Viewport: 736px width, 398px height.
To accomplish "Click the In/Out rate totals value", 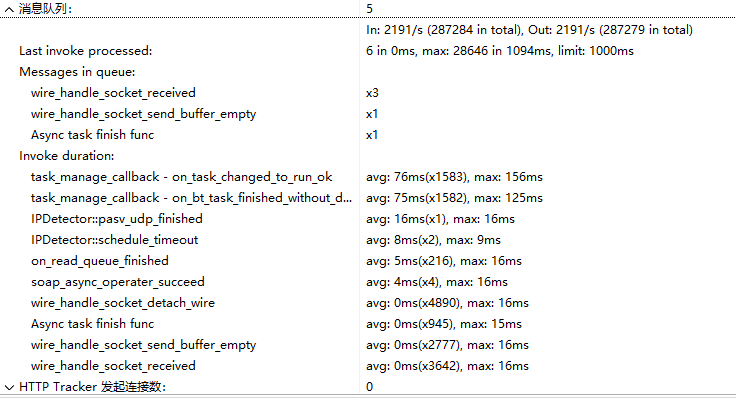I will click(529, 30).
